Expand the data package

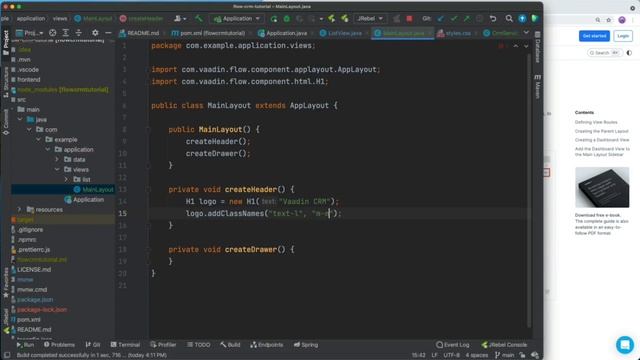[x=57, y=159]
